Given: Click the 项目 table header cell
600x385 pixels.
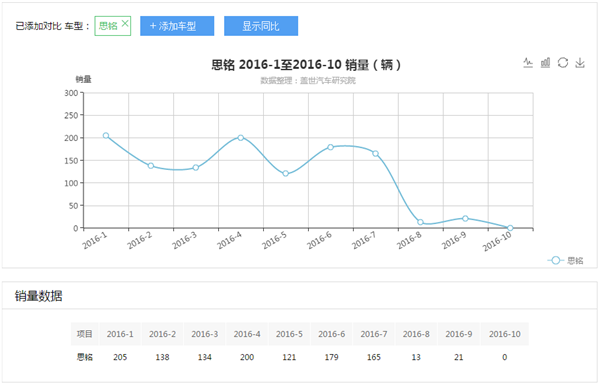Looking at the screenshot, I should pyautogui.click(x=85, y=334).
